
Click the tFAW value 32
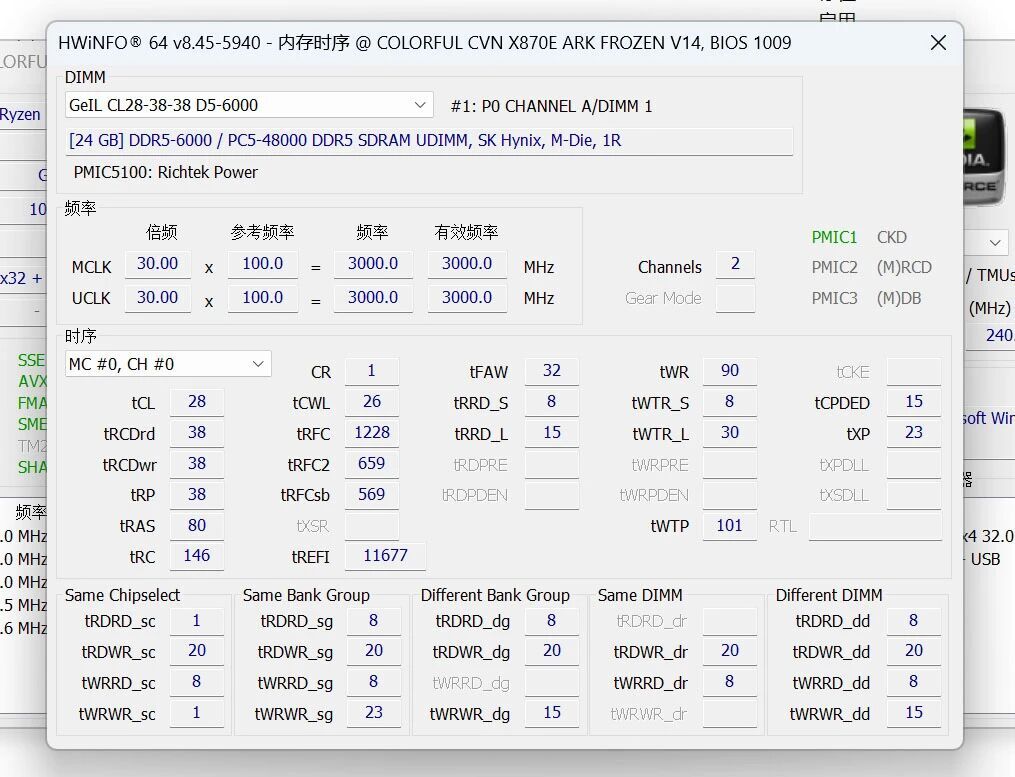pos(552,371)
